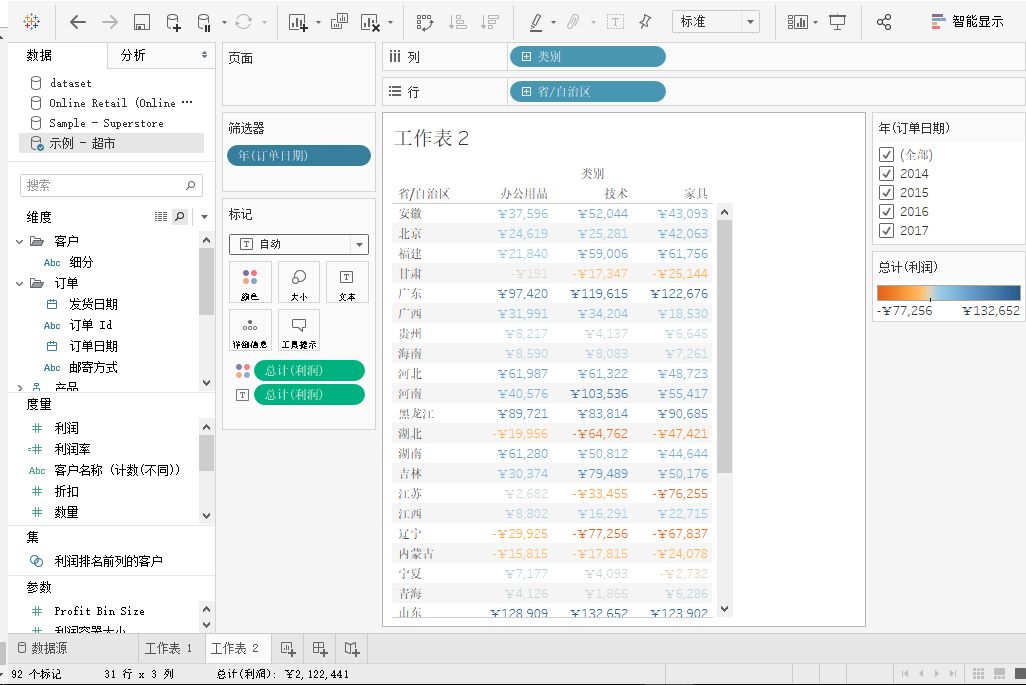Select the 省/自治区 pill on rows shelf
This screenshot has height=685, width=1026.
coord(587,92)
